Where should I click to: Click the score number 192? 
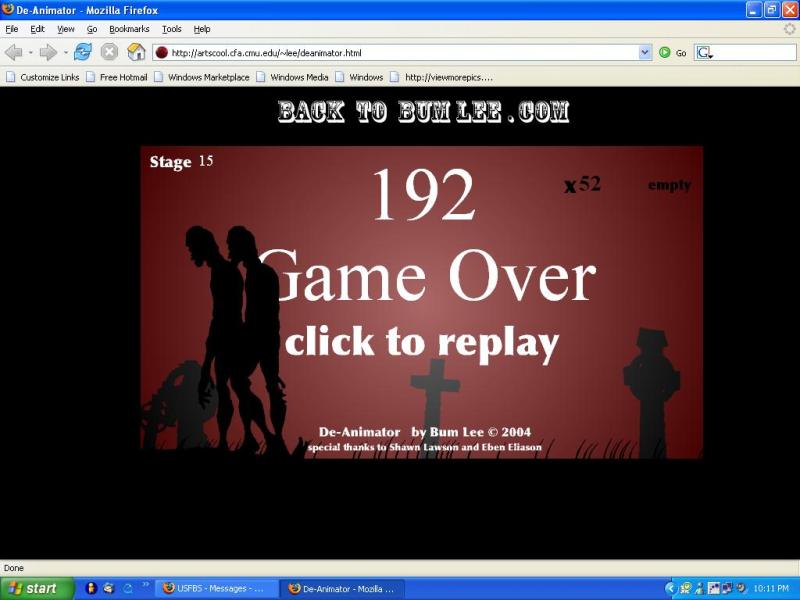(424, 195)
